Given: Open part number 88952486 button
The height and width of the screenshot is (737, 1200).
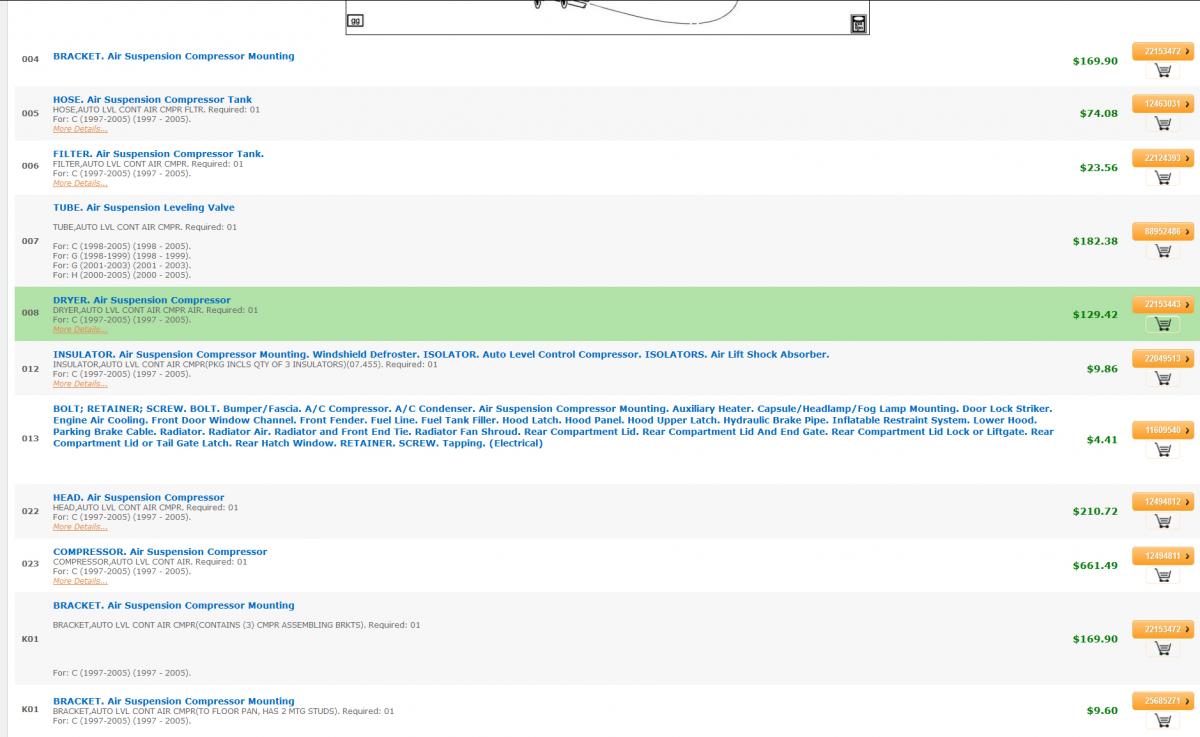Looking at the screenshot, I should [1162, 231].
